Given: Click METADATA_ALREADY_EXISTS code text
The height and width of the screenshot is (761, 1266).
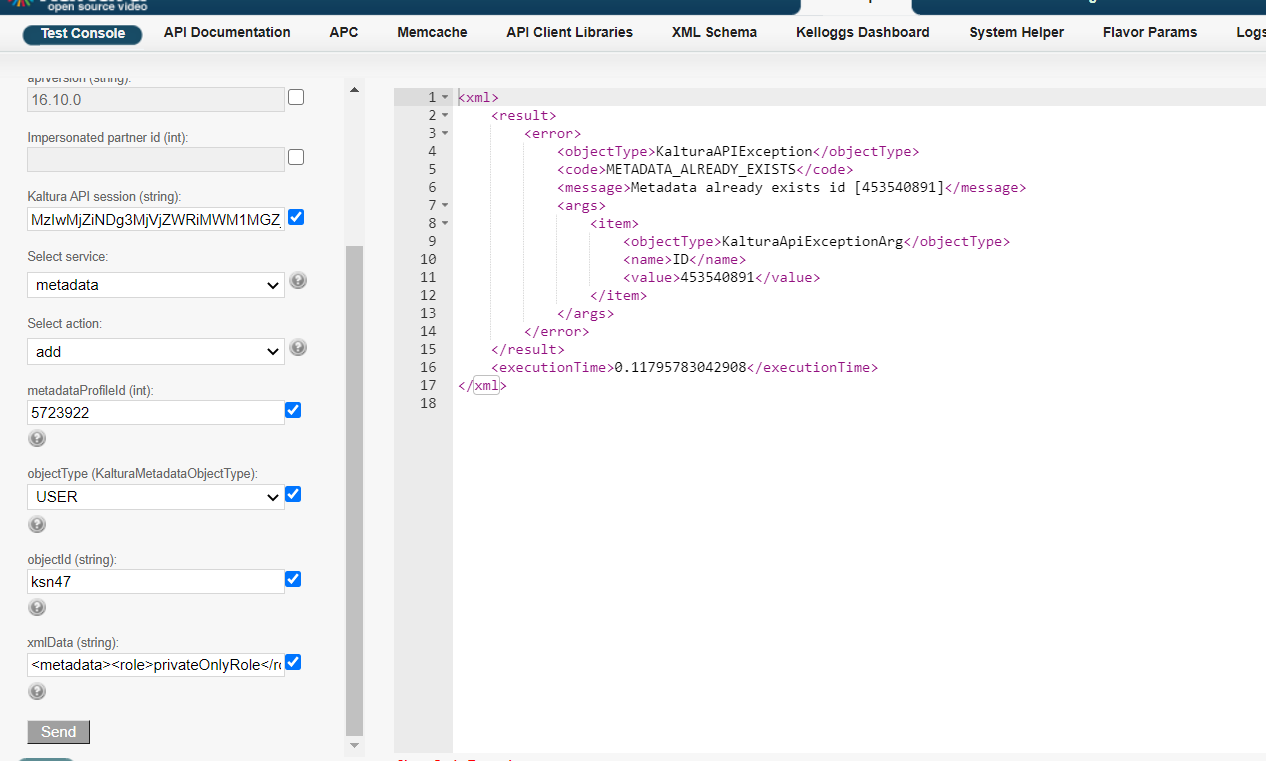Looking at the screenshot, I should coord(701,169).
